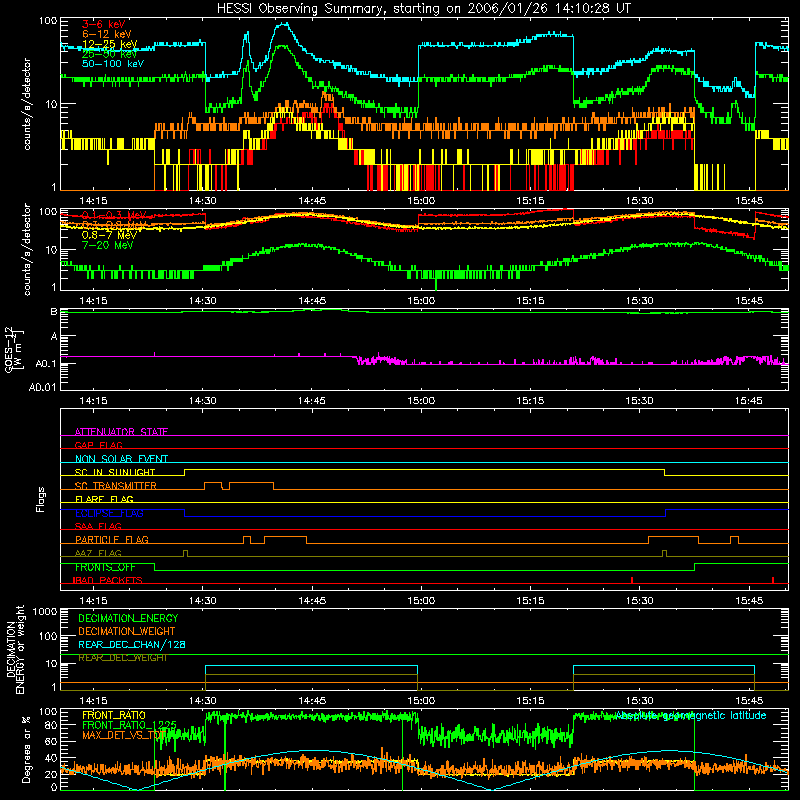This screenshot has width=800, height=800.
Task: Select the orange MAX_DET_VS_TOT legend label
Action: 124,735
